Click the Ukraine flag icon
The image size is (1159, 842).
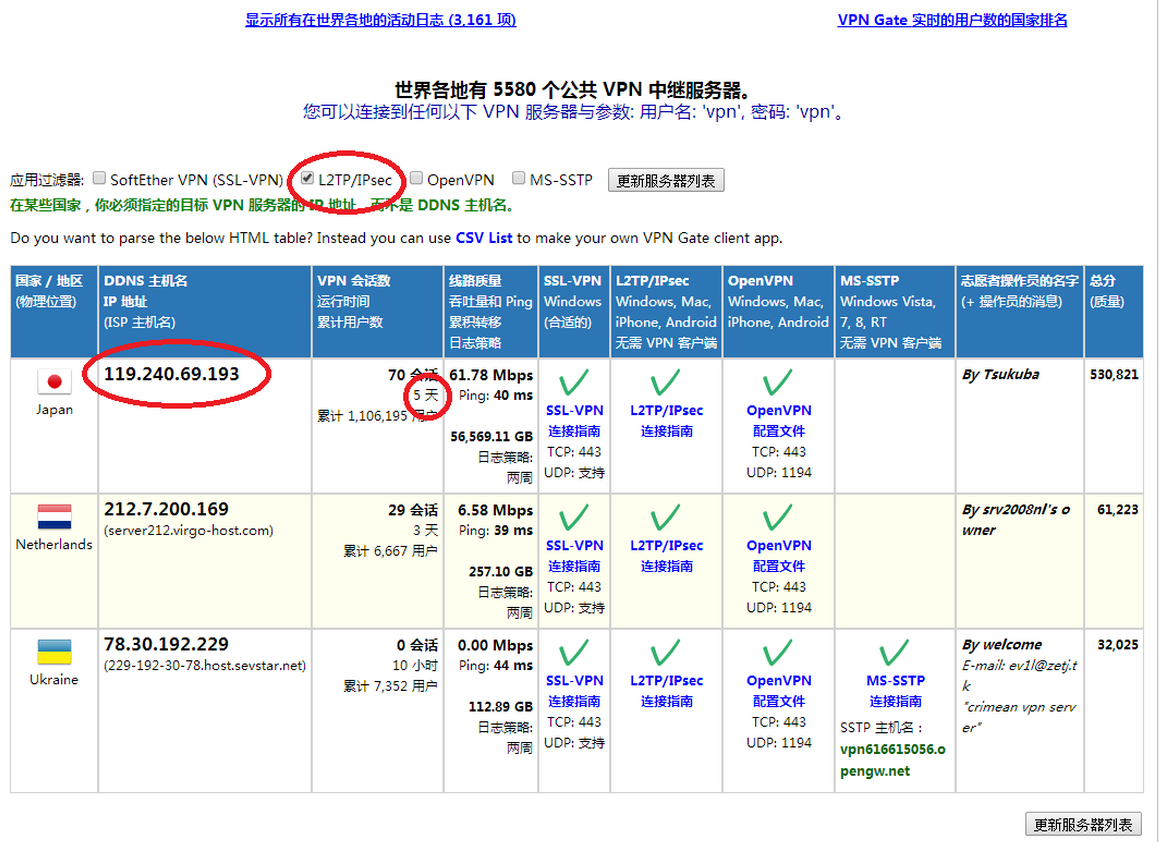click(x=54, y=652)
